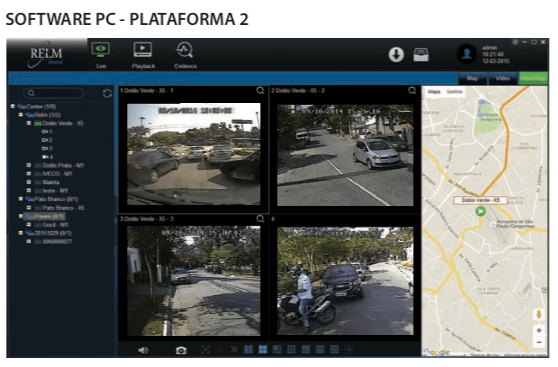Image resolution: width=558 pixels, height=367 pixels.
Task: Open Street View pegman on map
Action: point(539,314)
